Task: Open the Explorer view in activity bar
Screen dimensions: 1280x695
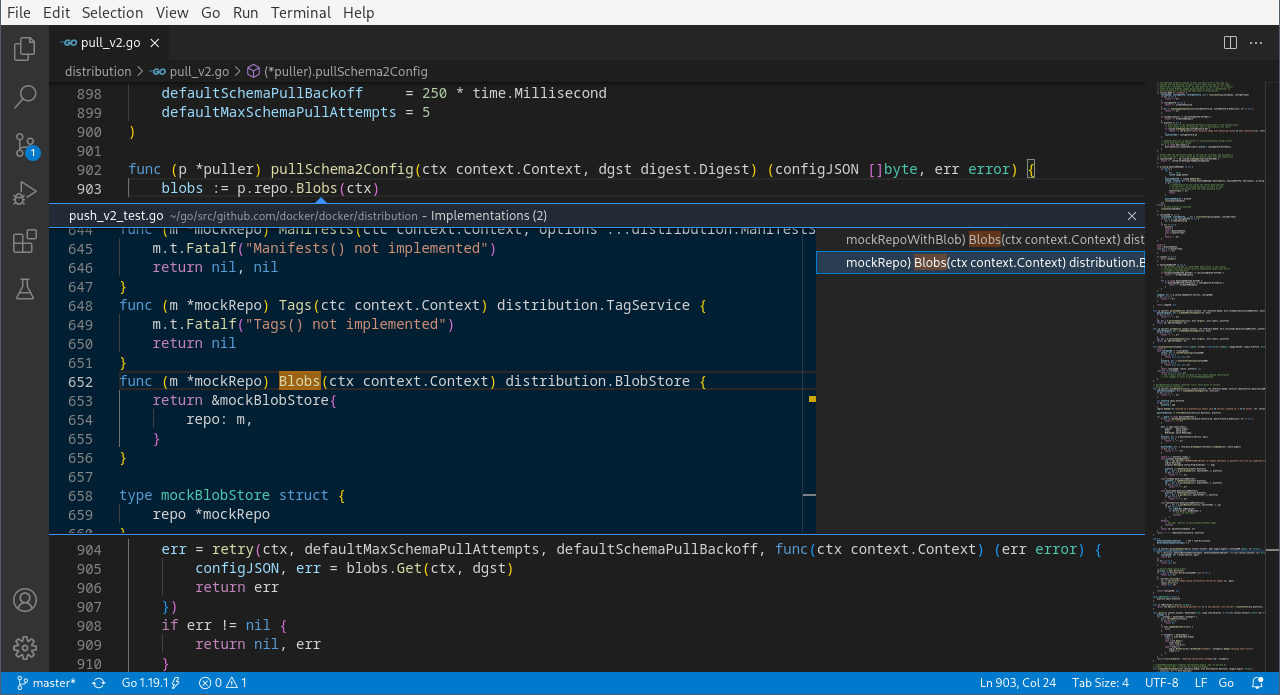Action: click(25, 49)
